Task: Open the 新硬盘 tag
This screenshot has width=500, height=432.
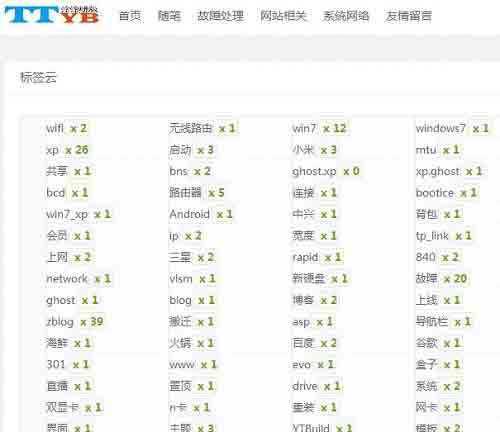Action: (x=308, y=279)
